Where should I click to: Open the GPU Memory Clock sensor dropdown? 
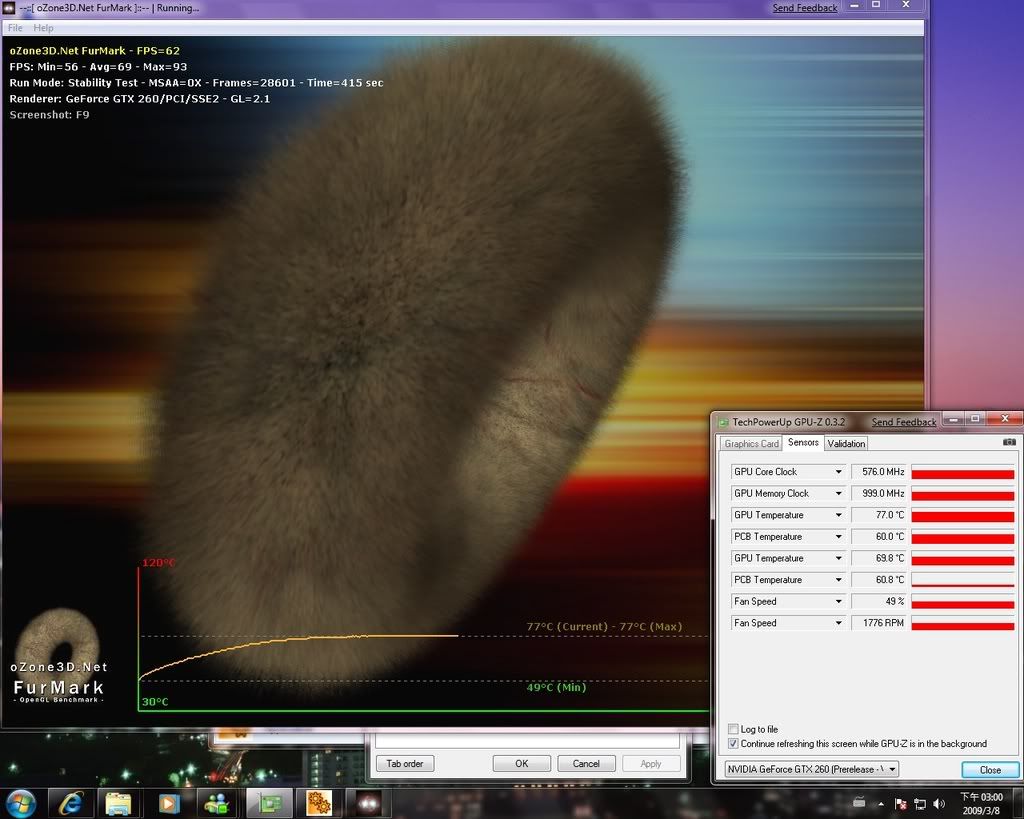click(x=839, y=493)
